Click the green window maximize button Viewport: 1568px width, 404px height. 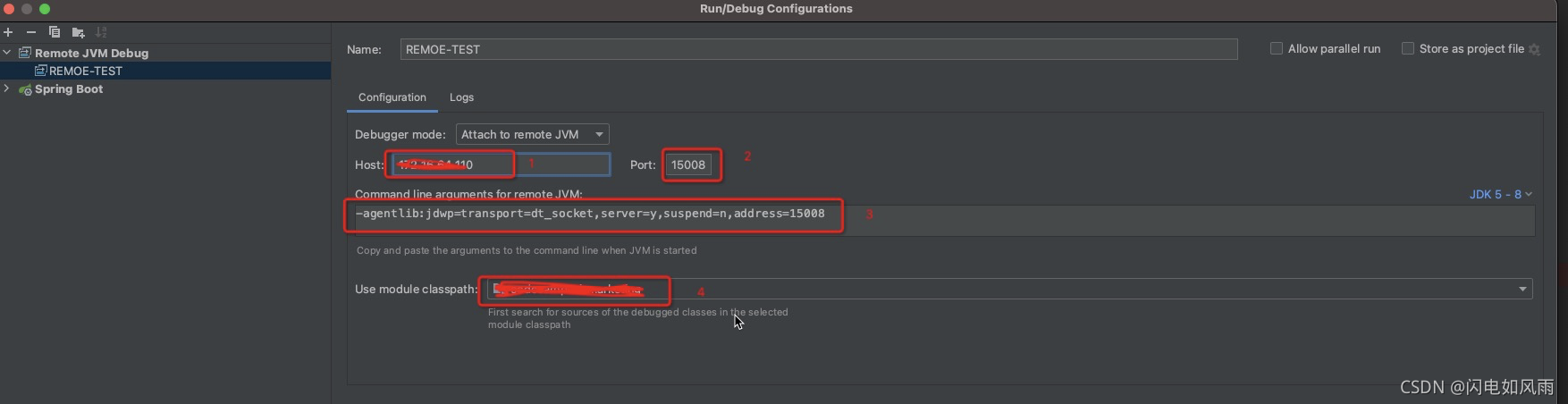pos(45,9)
